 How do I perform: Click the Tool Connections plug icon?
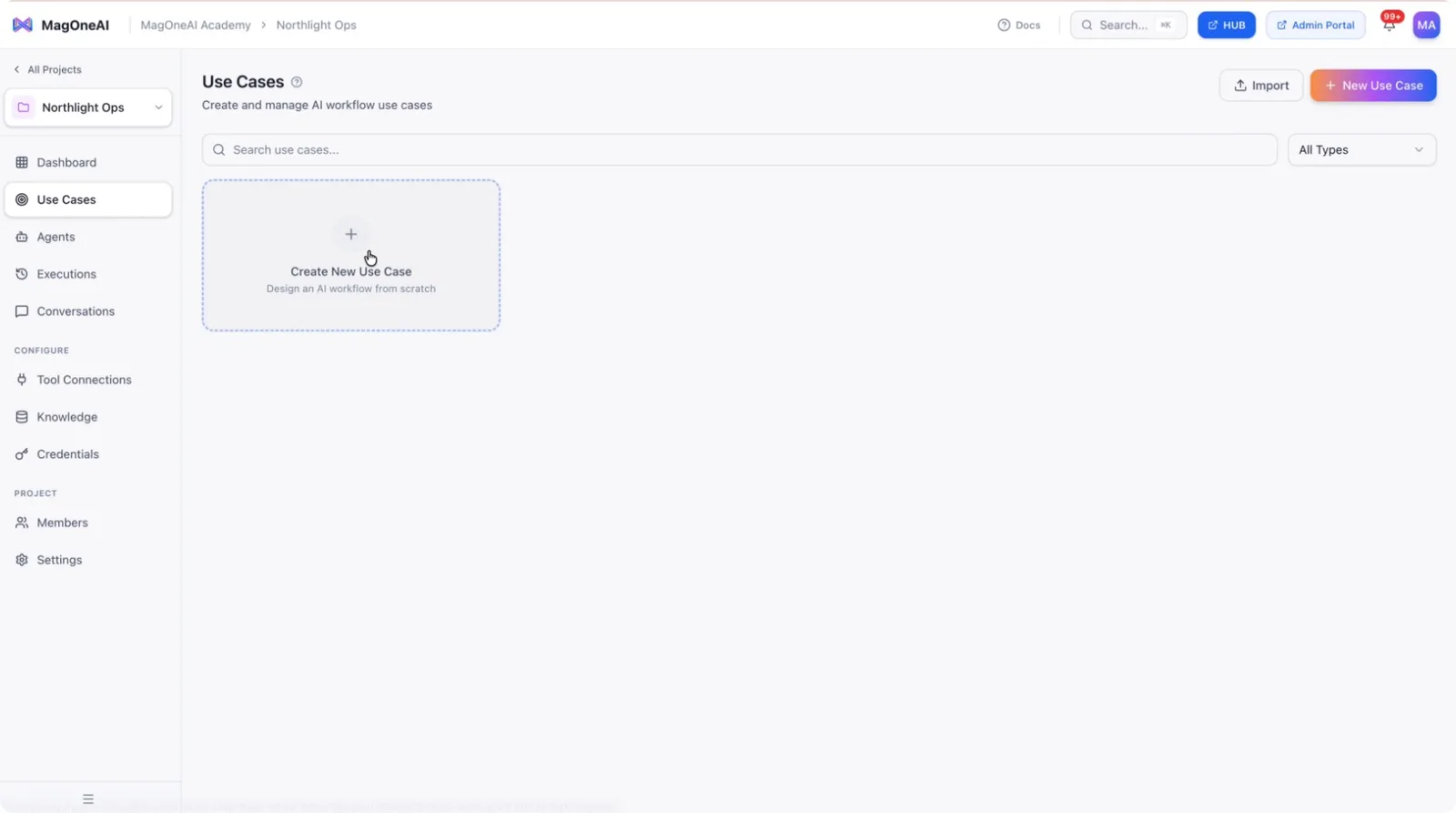click(x=22, y=380)
